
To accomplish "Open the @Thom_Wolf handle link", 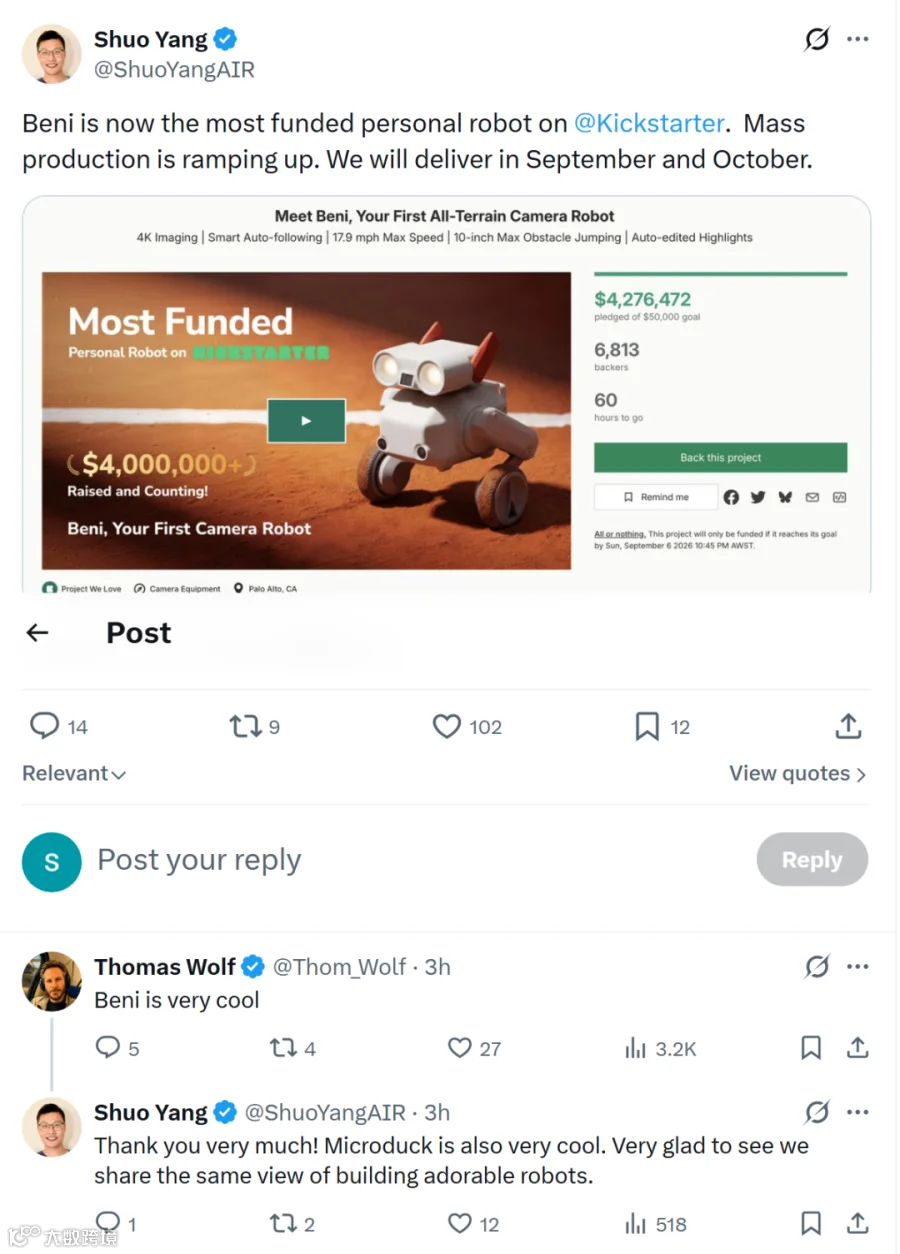I will 340,967.
